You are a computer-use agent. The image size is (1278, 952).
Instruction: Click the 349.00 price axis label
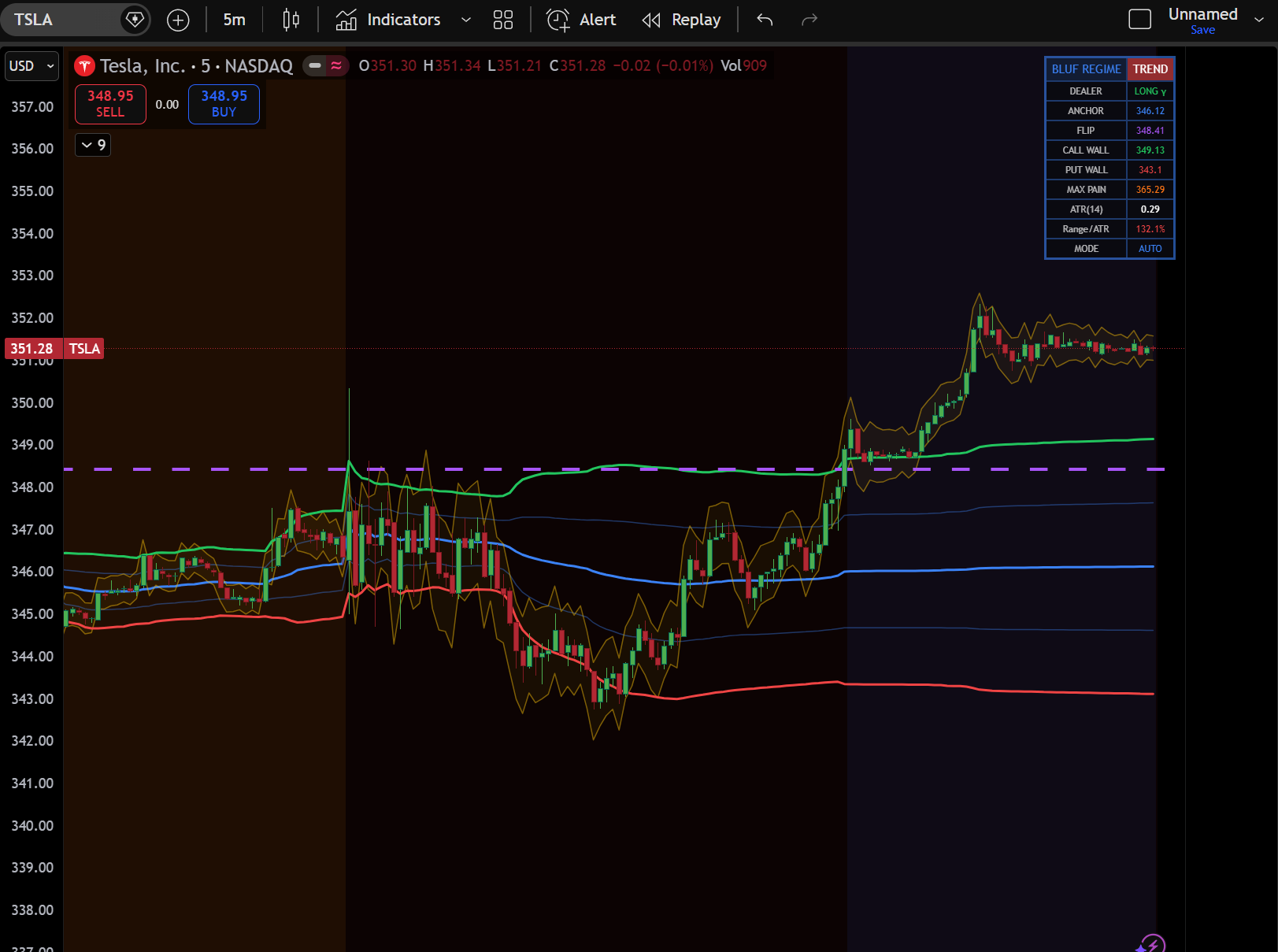point(32,445)
